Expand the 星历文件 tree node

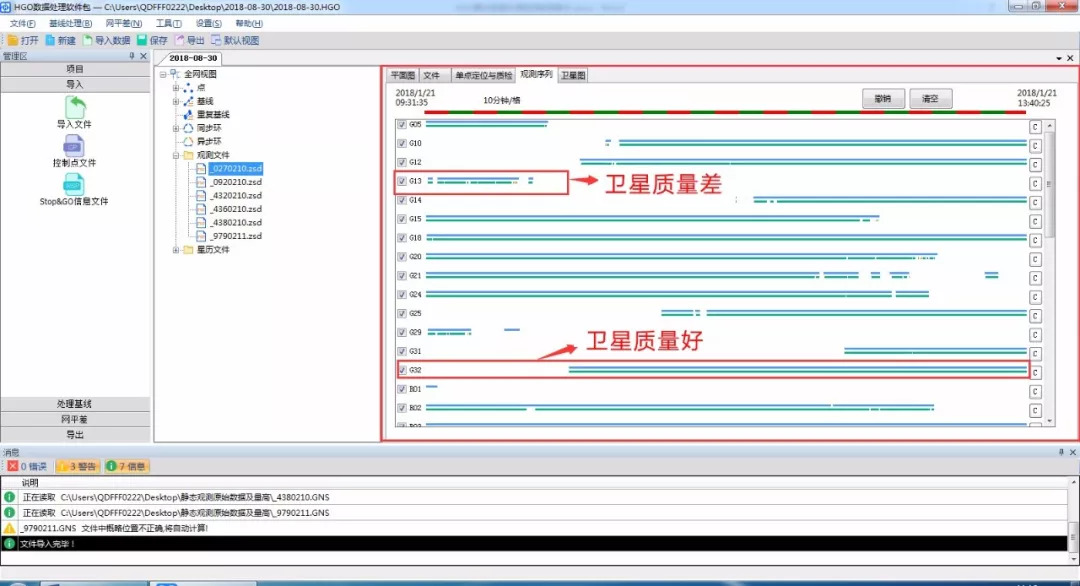tap(176, 250)
